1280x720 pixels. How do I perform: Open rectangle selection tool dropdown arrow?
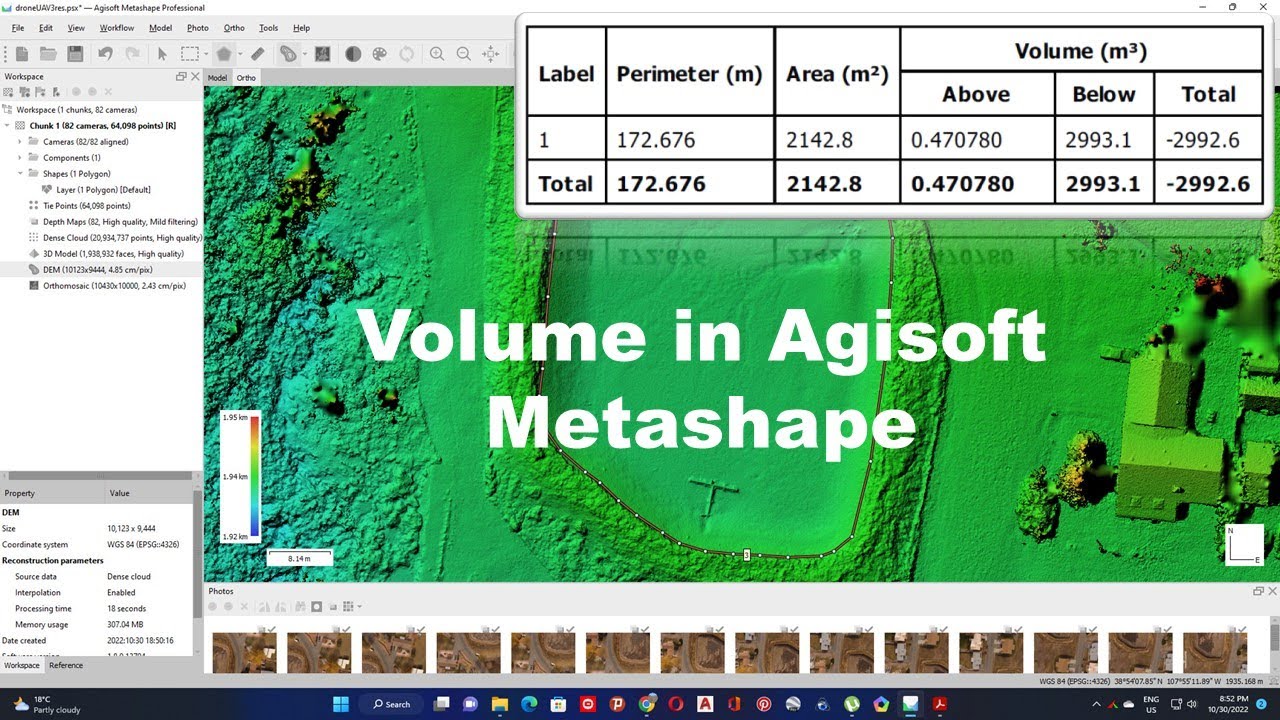tap(205, 54)
